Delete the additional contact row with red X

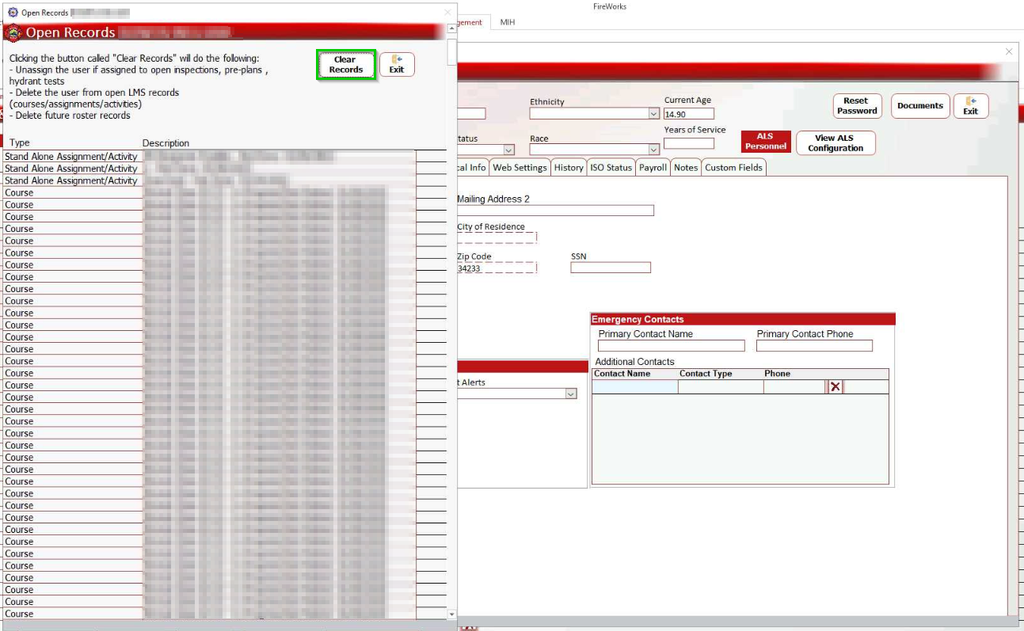click(x=835, y=387)
